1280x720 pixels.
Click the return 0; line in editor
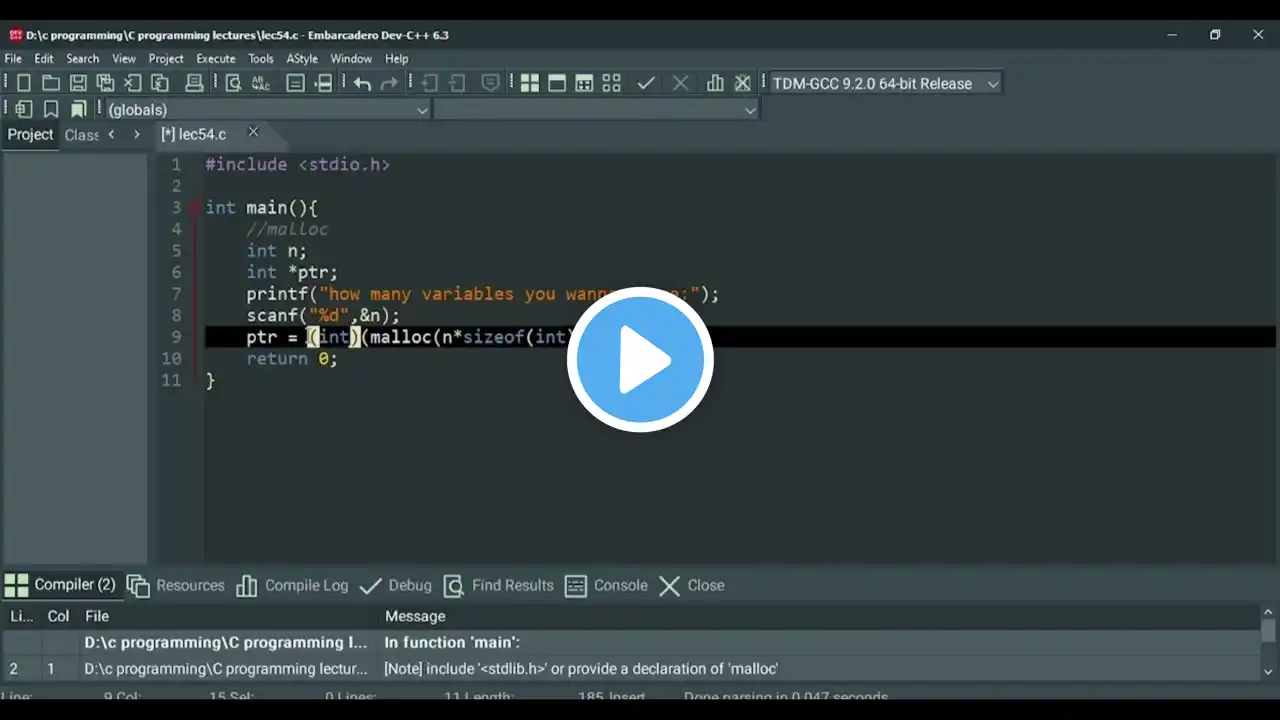292,359
